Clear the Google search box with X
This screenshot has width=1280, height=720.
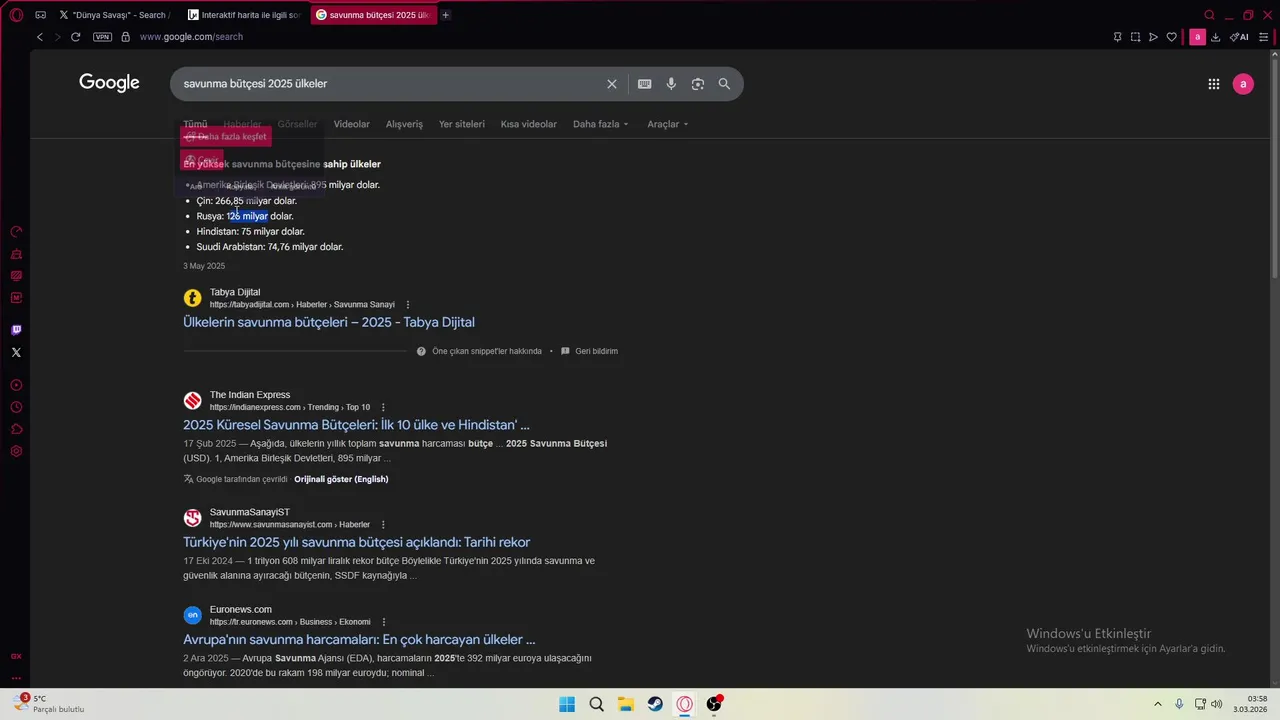coord(612,84)
